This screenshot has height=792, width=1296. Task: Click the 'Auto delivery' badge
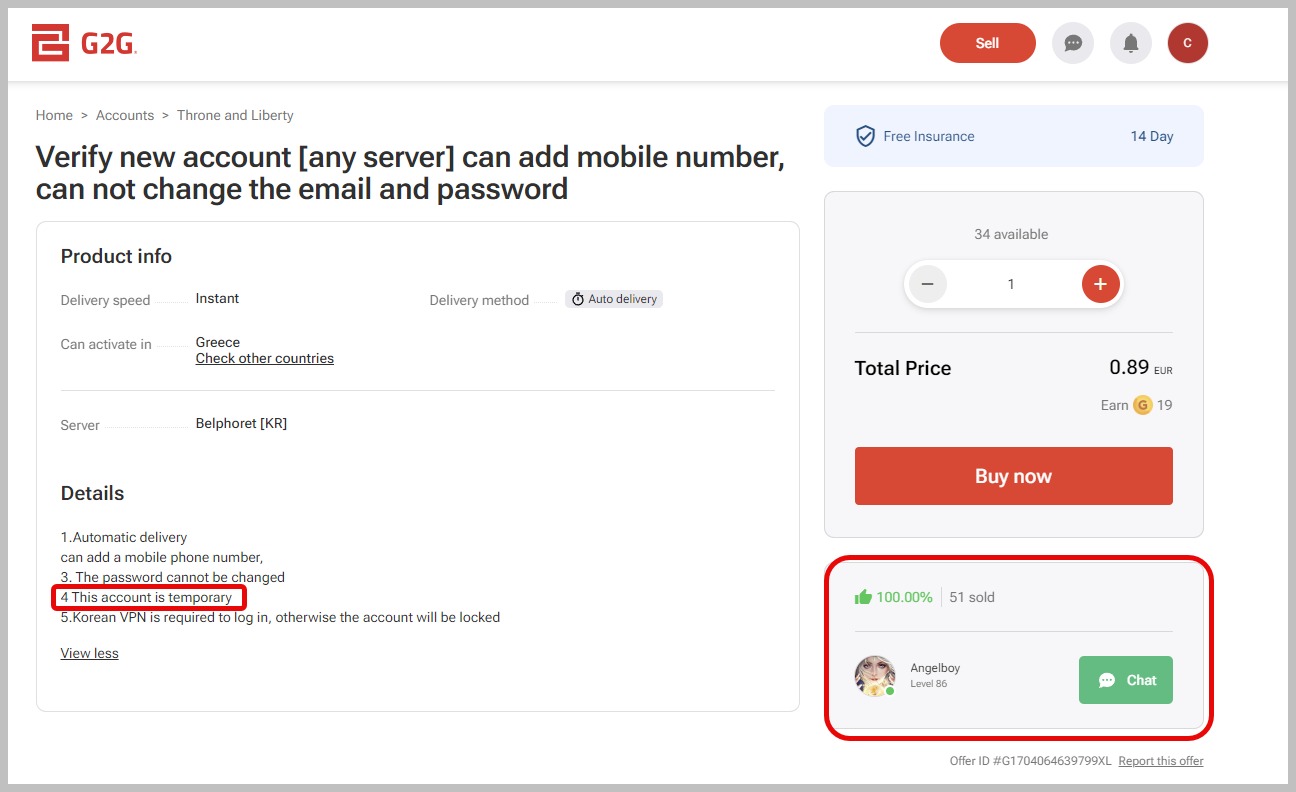coord(614,299)
